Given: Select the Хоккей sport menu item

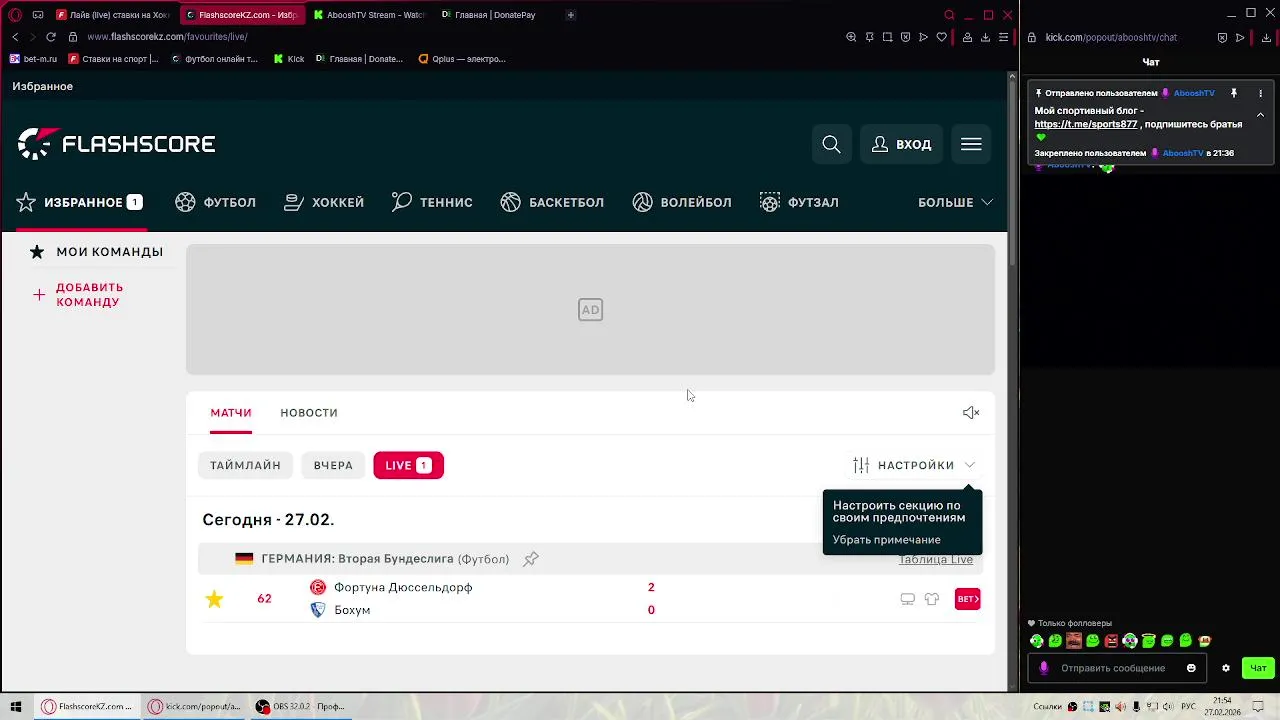Looking at the screenshot, I should tap(324, 202).
